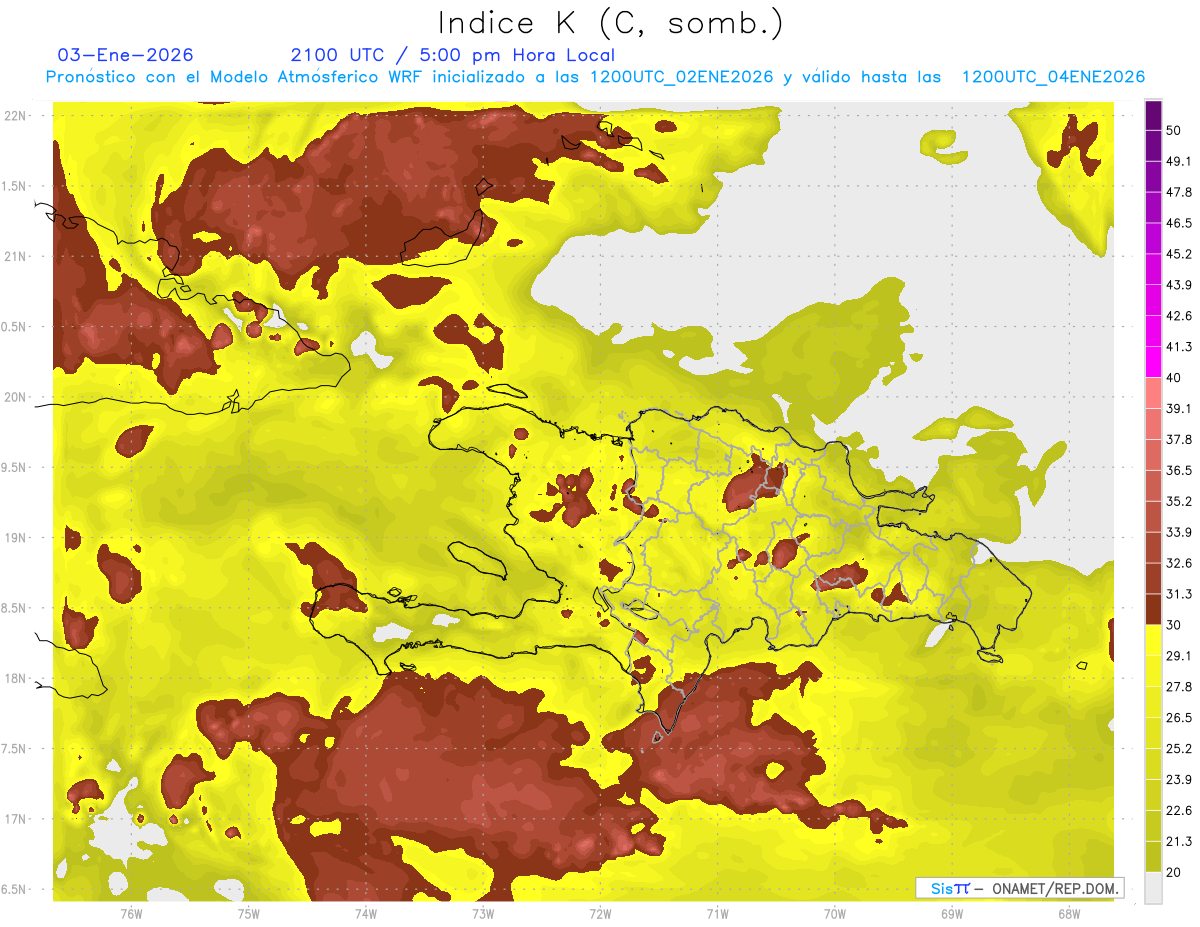Screen dimensions: 1200x927
Task: Click the date label "03-Ene-2026"
Action: tap(126, 55)
